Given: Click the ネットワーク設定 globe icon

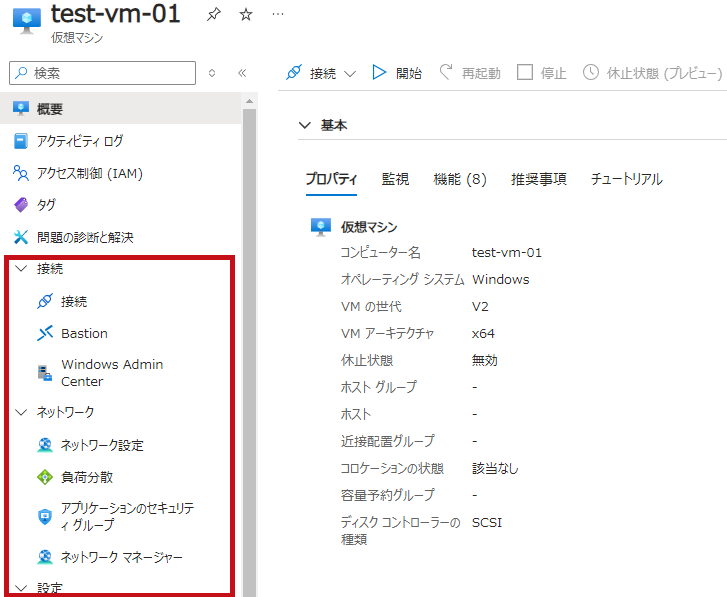Looking at the screenshot, I should [45, 445].
